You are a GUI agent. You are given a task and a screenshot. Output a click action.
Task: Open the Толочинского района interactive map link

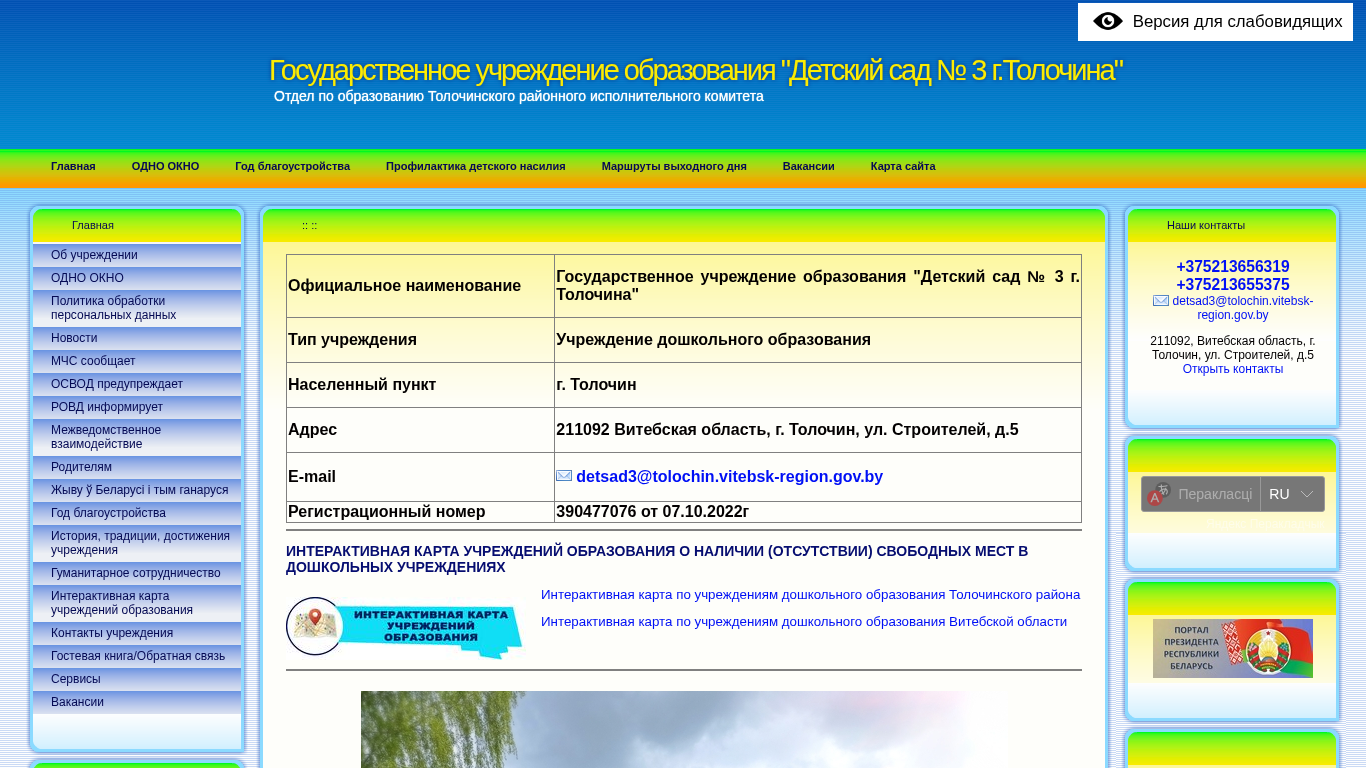pos(810,595)
